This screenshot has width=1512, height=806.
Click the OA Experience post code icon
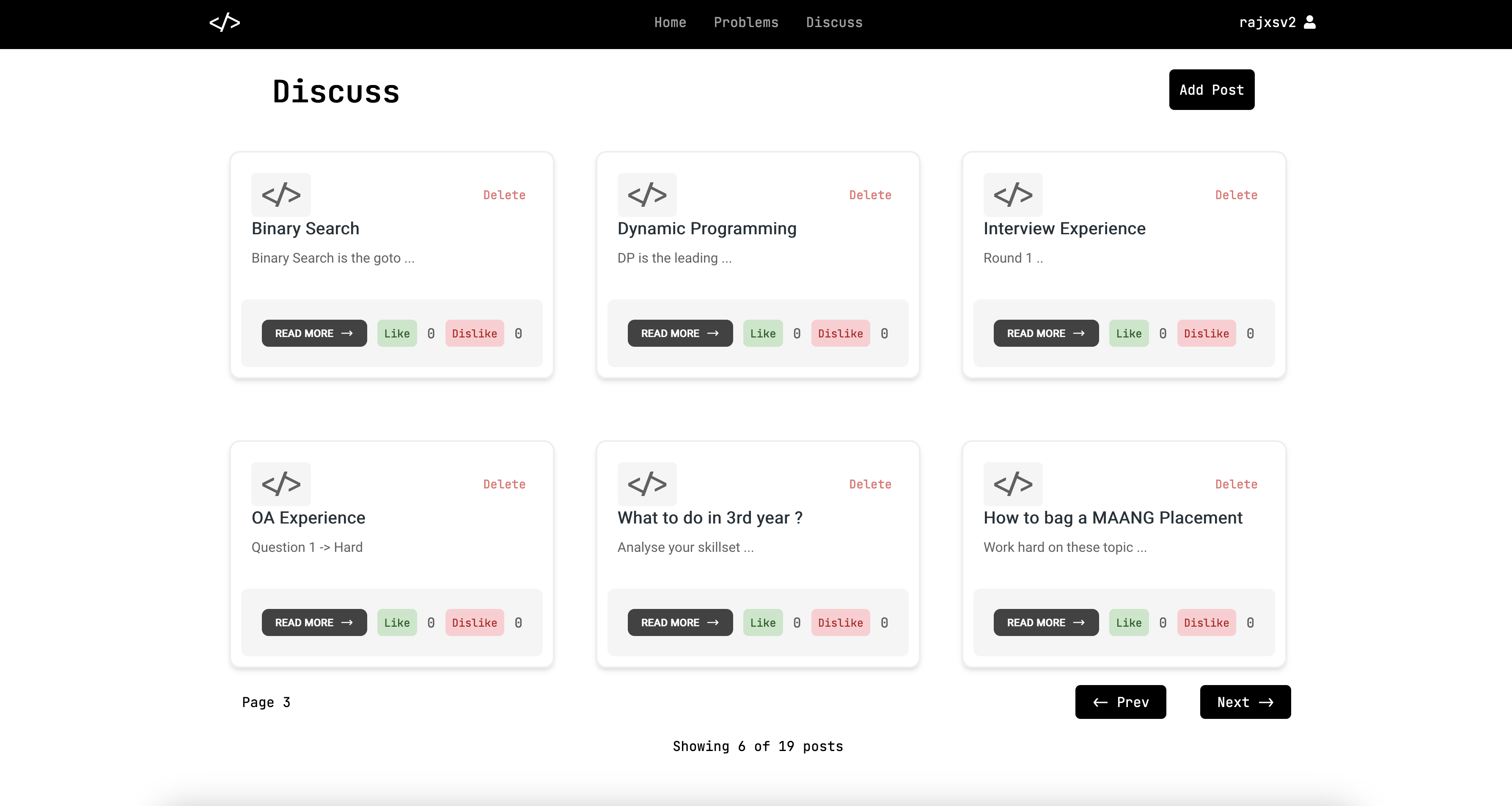pyautogui.click(x=280, y=484)
